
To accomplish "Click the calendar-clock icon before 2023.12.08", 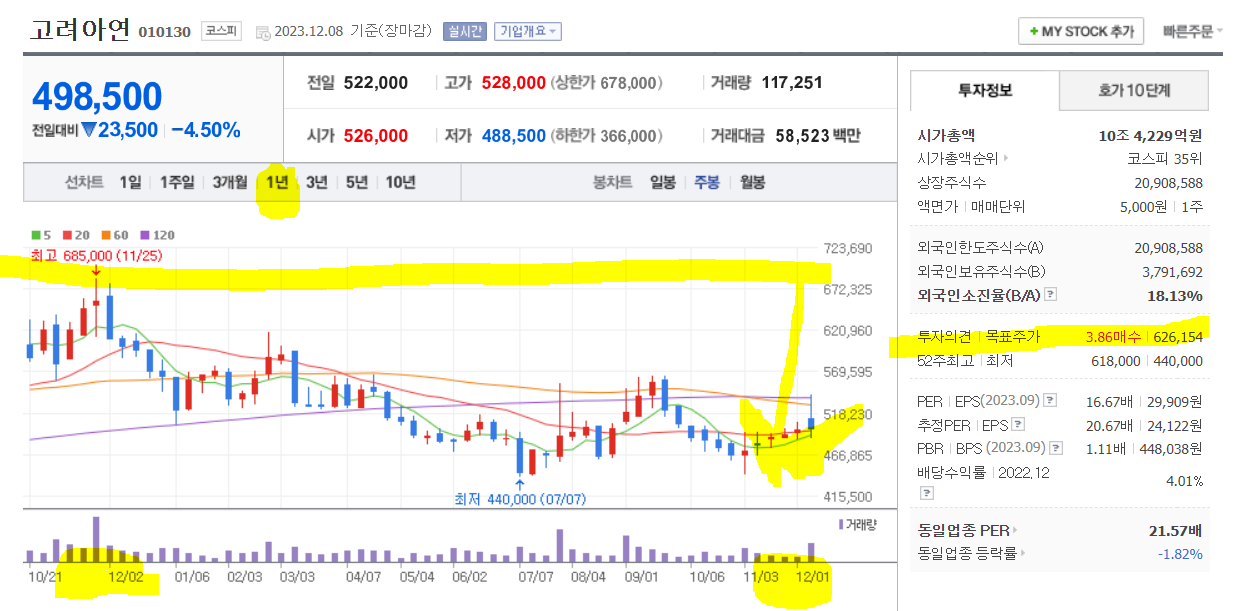I will [263, 32].
